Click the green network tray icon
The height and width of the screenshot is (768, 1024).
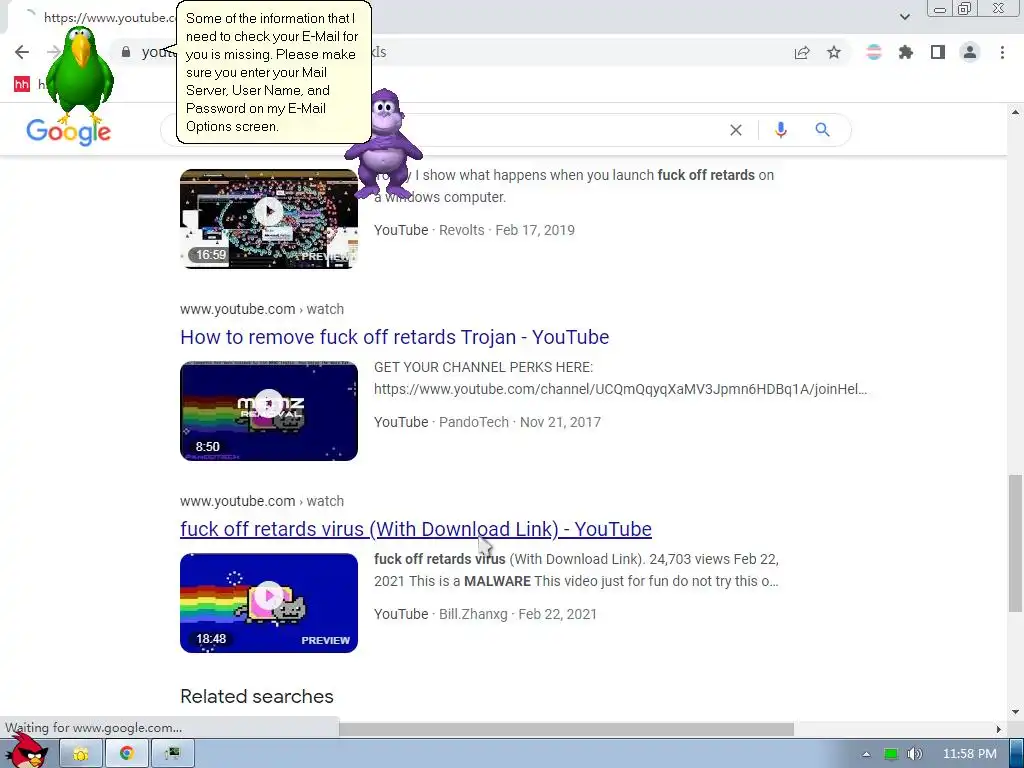[x=890, y=754]
